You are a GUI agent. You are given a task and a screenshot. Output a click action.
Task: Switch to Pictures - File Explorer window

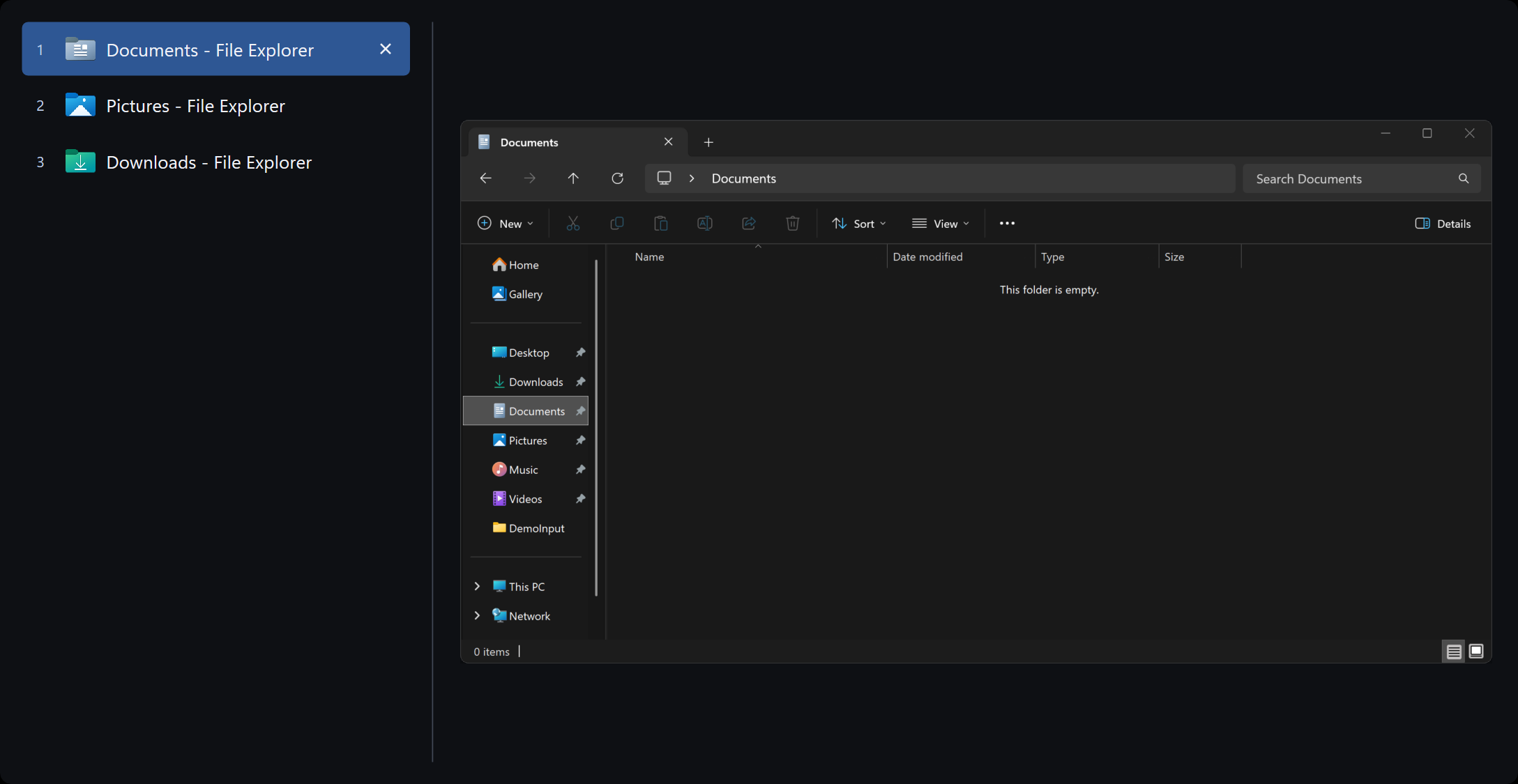point(215,106)
